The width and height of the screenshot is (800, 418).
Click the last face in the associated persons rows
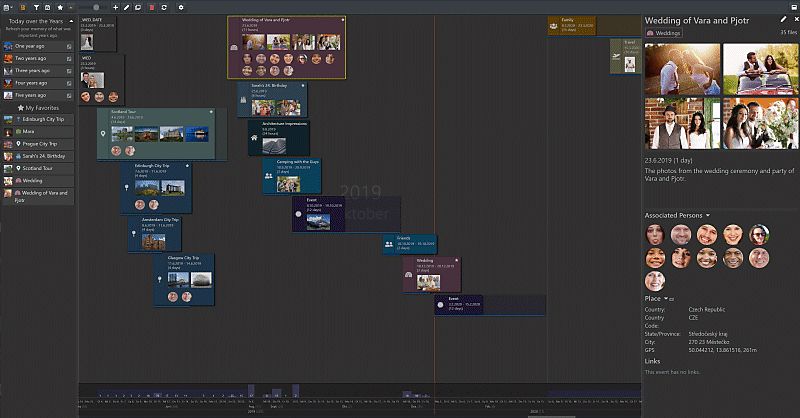[x=655, y=281]
